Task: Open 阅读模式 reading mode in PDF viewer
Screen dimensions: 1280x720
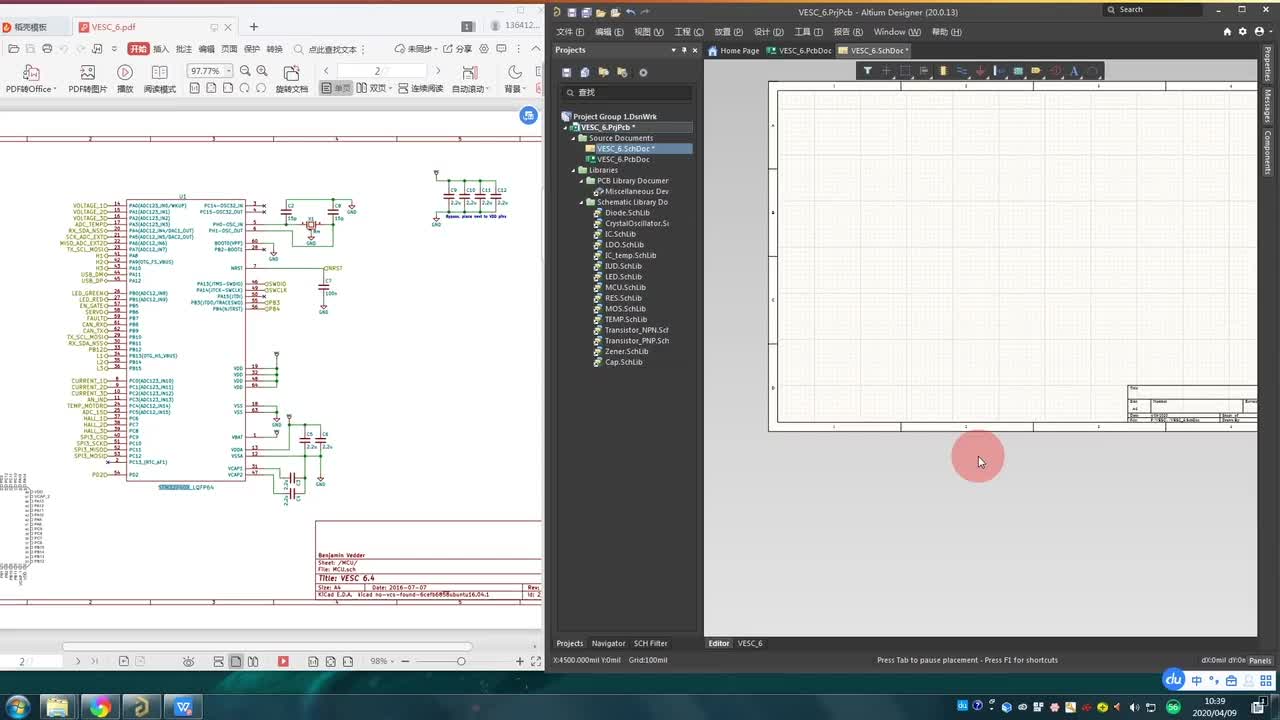Action: click(159, 72)
